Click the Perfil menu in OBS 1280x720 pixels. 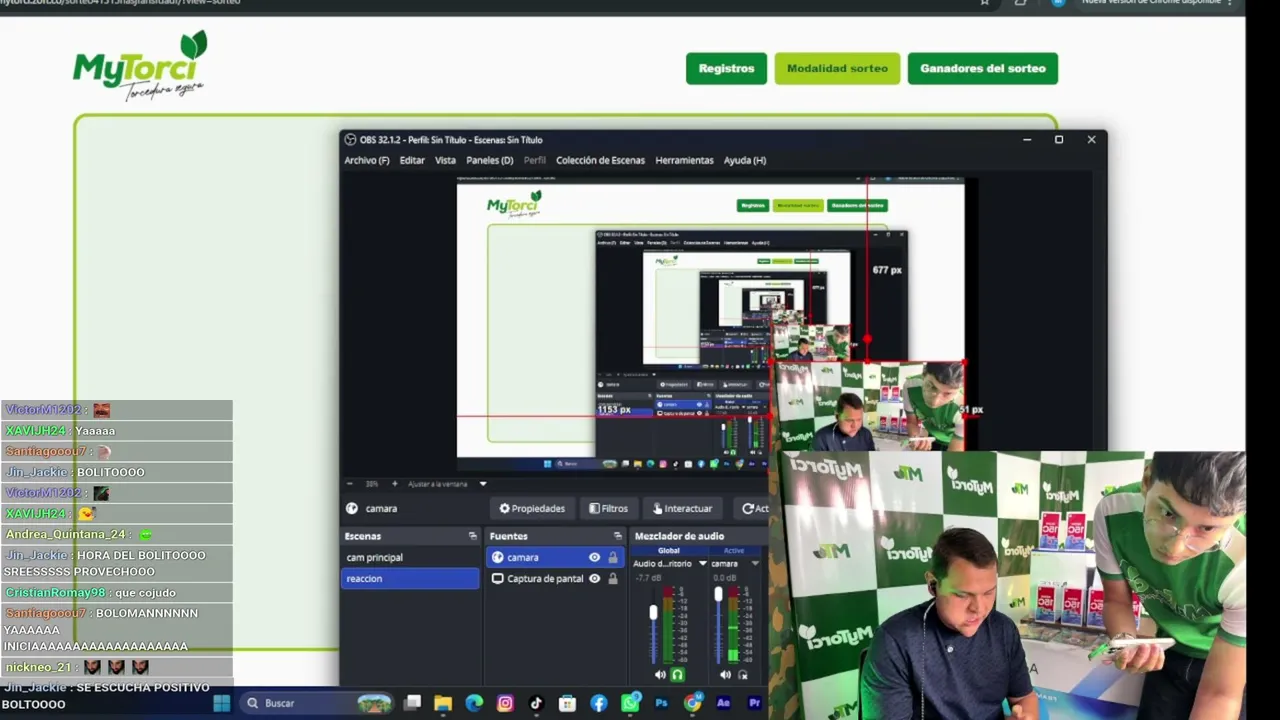click(535, 160)
